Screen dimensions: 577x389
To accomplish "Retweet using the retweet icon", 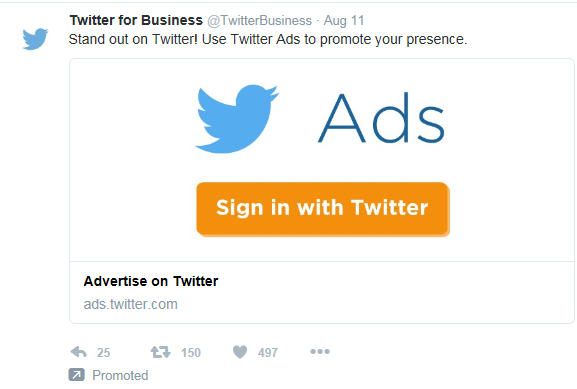I will (160, 352).
